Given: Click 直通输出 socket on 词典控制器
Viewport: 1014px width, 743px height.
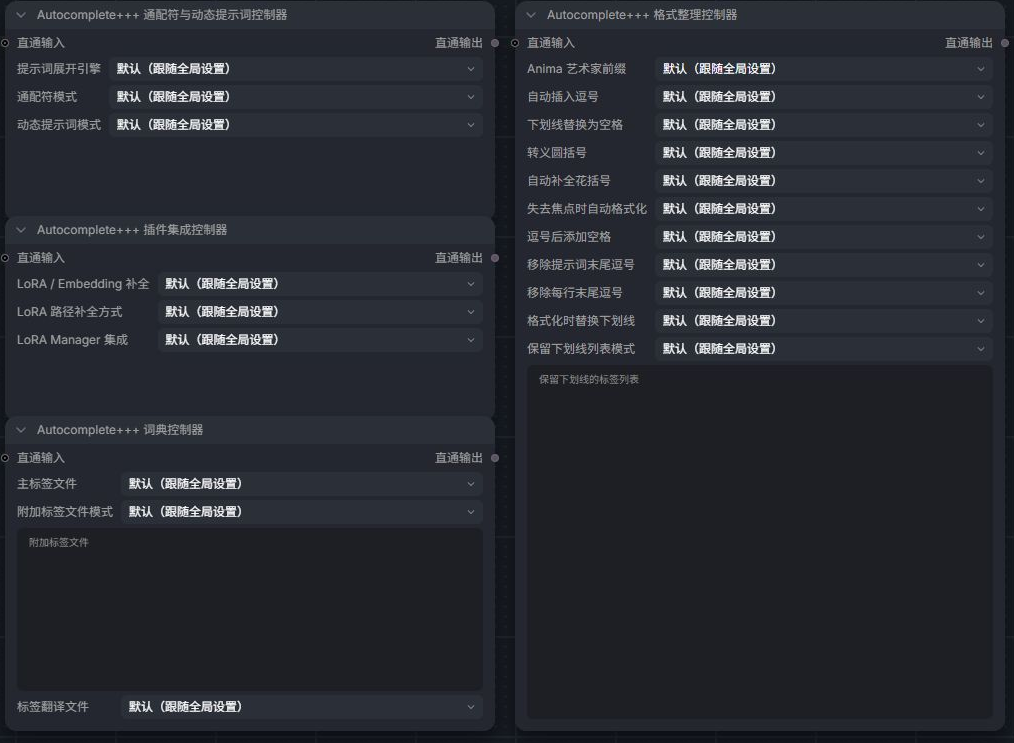Looking at the screenshot, I should point(495,458).
